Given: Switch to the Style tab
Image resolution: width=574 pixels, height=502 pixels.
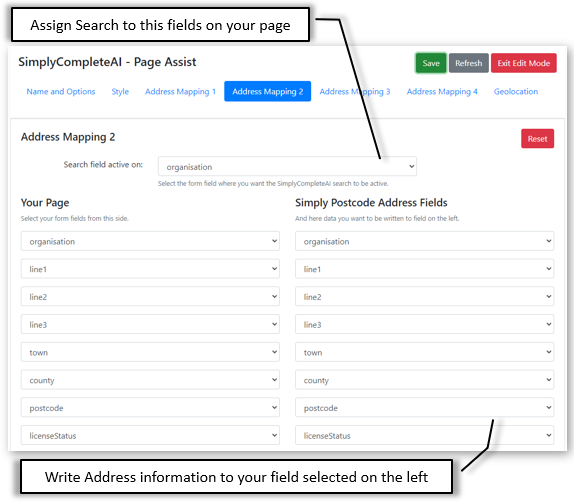Looking at the screenshot, I should [x=120, y=92].
